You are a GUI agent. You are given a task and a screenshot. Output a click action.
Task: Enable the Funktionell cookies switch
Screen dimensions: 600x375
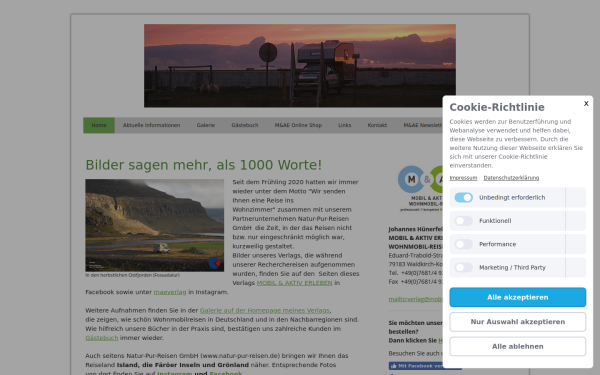(463, 221)
